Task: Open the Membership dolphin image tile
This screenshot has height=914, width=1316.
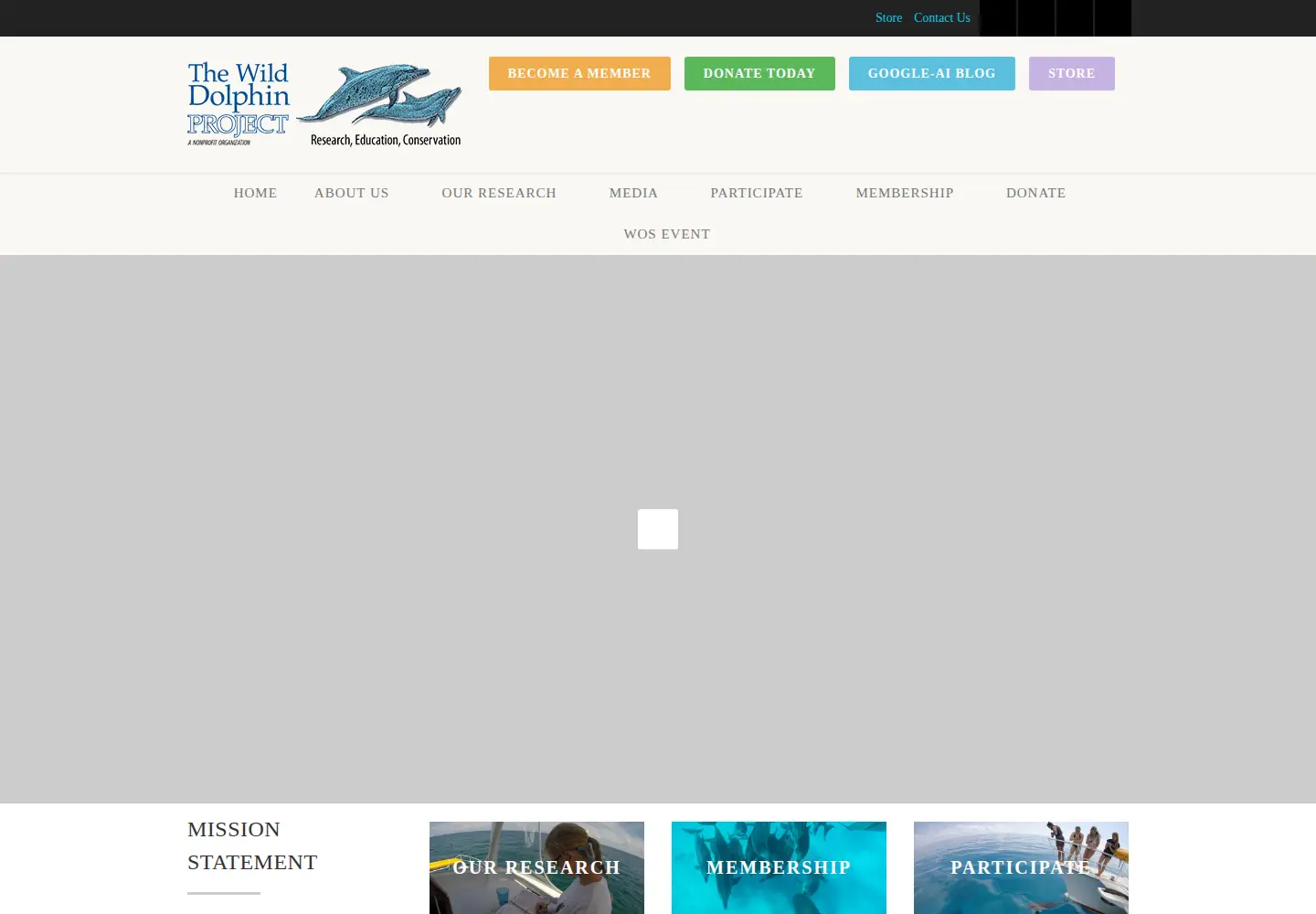Action: click(779, 867)
